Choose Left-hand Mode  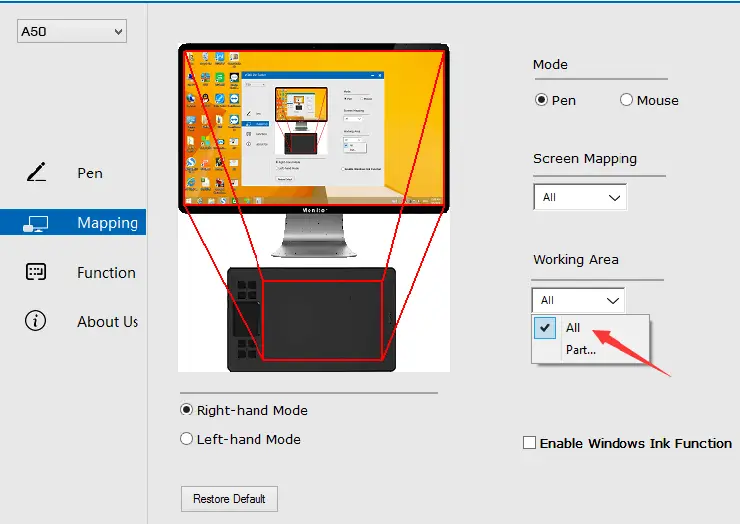[x=186, y=439]
